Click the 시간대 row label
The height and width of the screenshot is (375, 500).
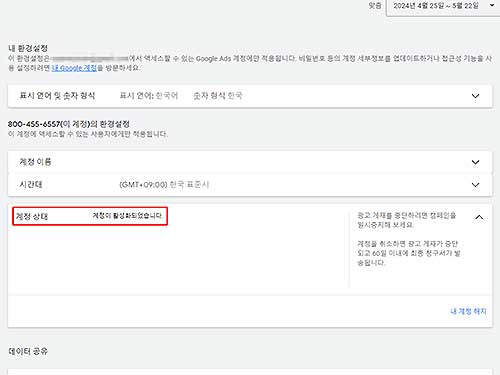[31, 185]
